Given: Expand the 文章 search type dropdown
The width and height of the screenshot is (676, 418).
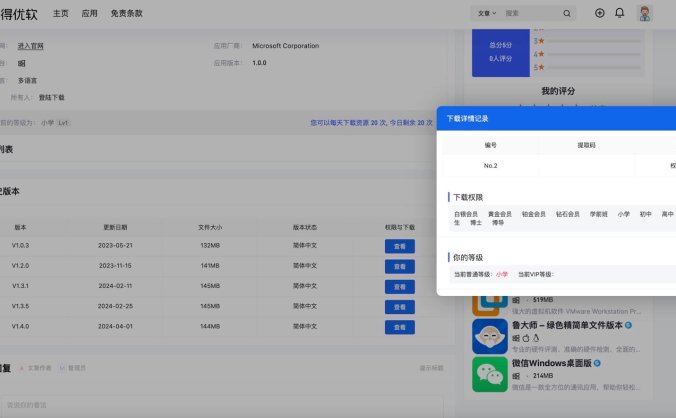Looking at the screenshot, I should (x=487, y=13).
